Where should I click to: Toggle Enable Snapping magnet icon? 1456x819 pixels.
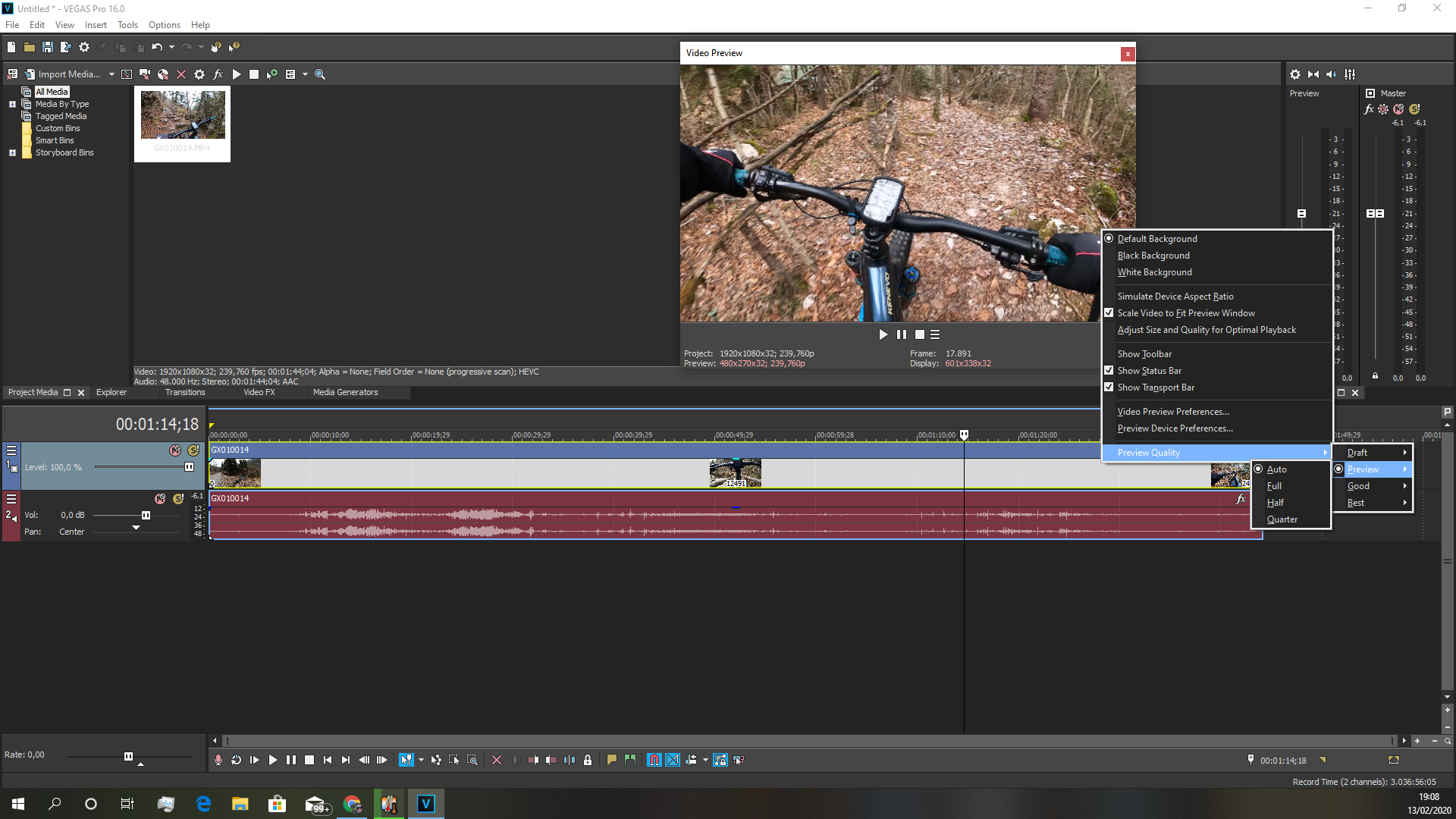coord(654,760)
